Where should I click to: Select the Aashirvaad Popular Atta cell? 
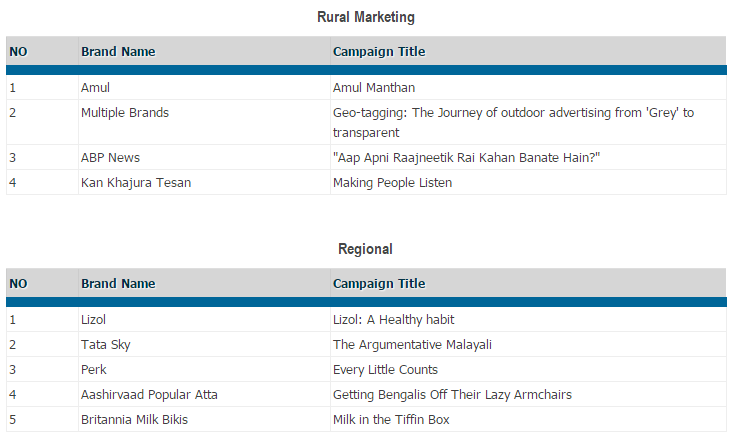click(149, 395)
